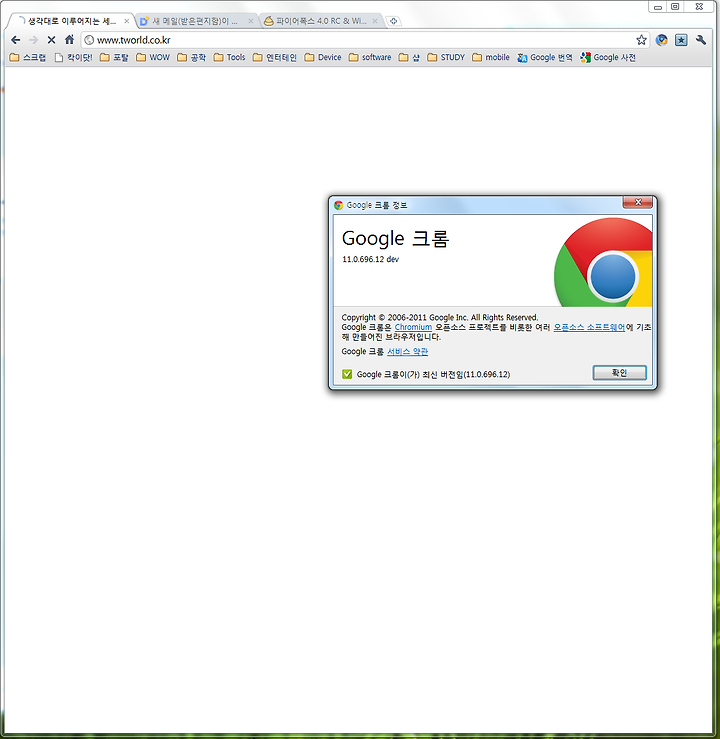Open the 공학 bookmark folder

click(x=191, y=57)
